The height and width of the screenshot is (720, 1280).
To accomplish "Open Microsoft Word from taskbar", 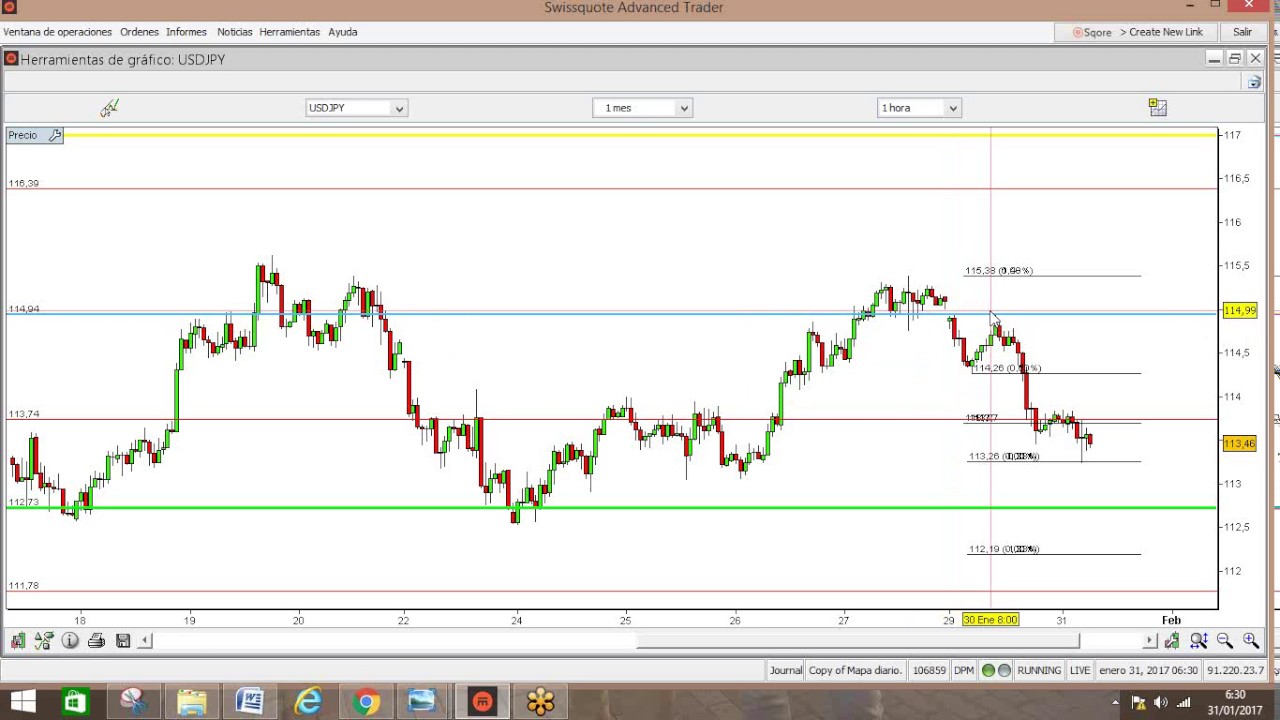I will tap(249, 702).
